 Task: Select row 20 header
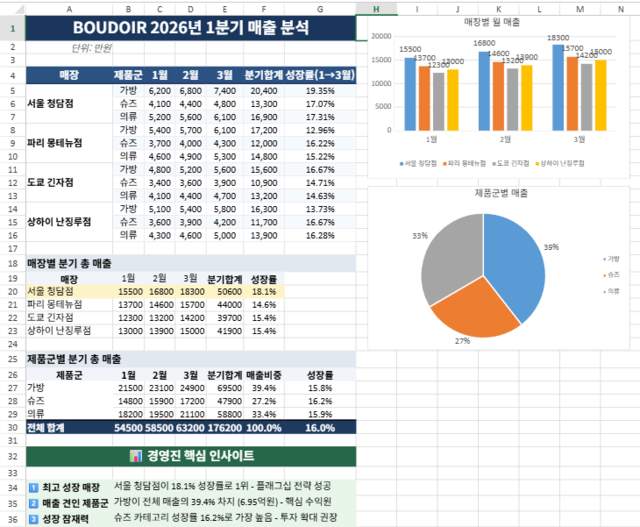point(13,291)
